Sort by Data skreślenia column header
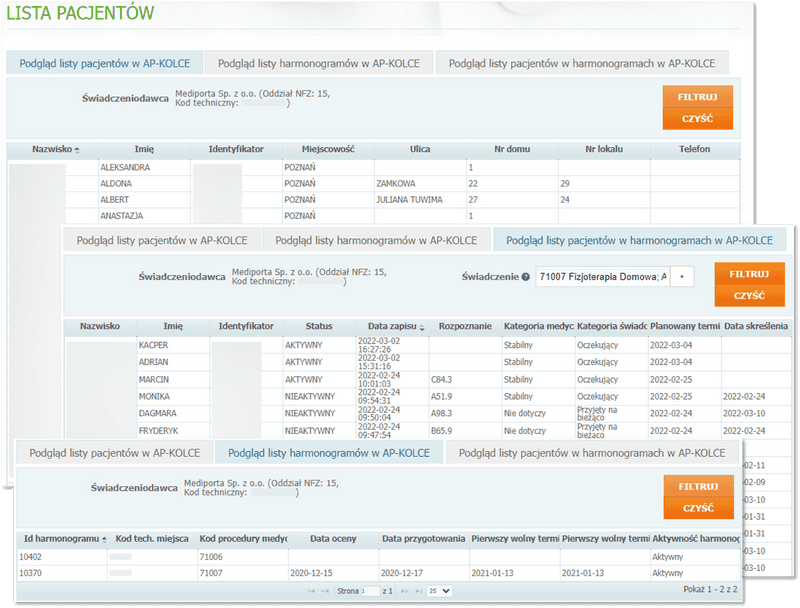Image resolution: width=800 pixels, height=608 pixels. [x=756, y=326]
